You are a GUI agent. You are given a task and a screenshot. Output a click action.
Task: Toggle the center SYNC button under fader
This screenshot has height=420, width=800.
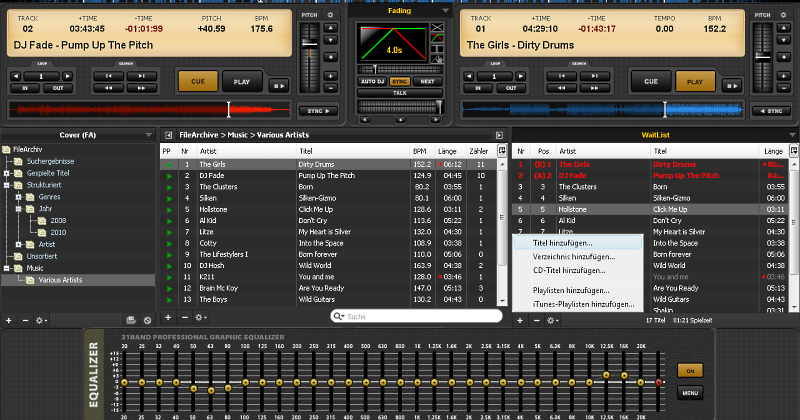click(399, 81)
